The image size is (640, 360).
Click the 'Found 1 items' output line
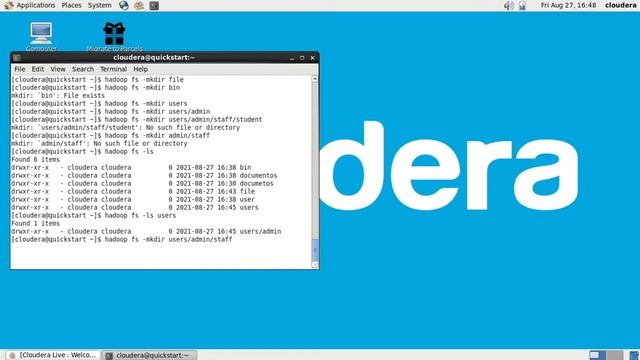36,224
